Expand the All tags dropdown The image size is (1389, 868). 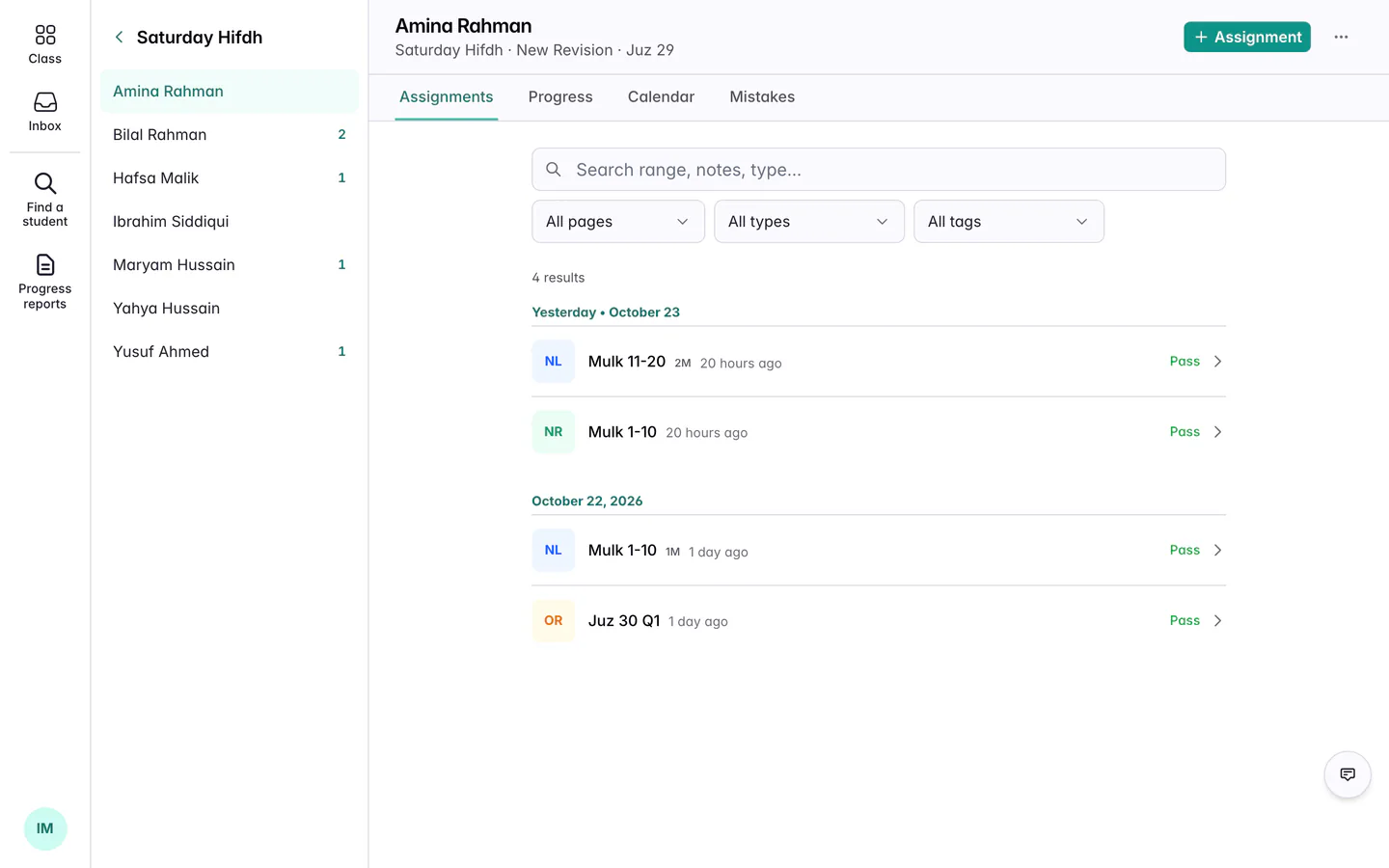(1009, 222)
